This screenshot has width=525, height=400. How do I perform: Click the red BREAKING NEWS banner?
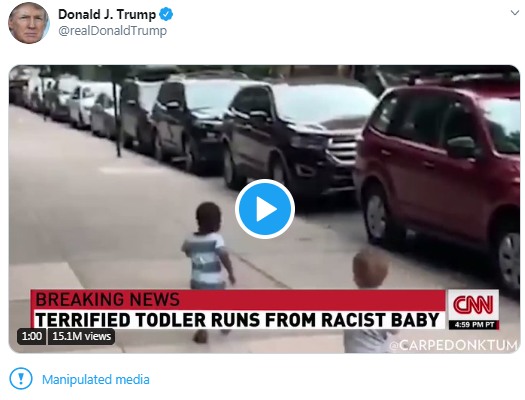[x=238, y=300]
